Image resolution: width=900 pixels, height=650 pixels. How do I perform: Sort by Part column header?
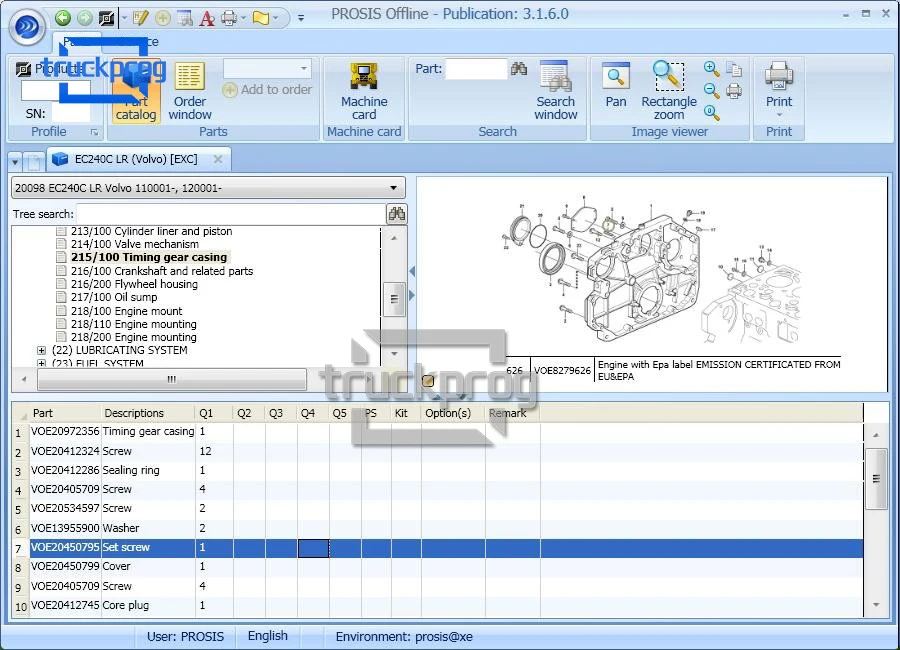(x=65, y=413)
